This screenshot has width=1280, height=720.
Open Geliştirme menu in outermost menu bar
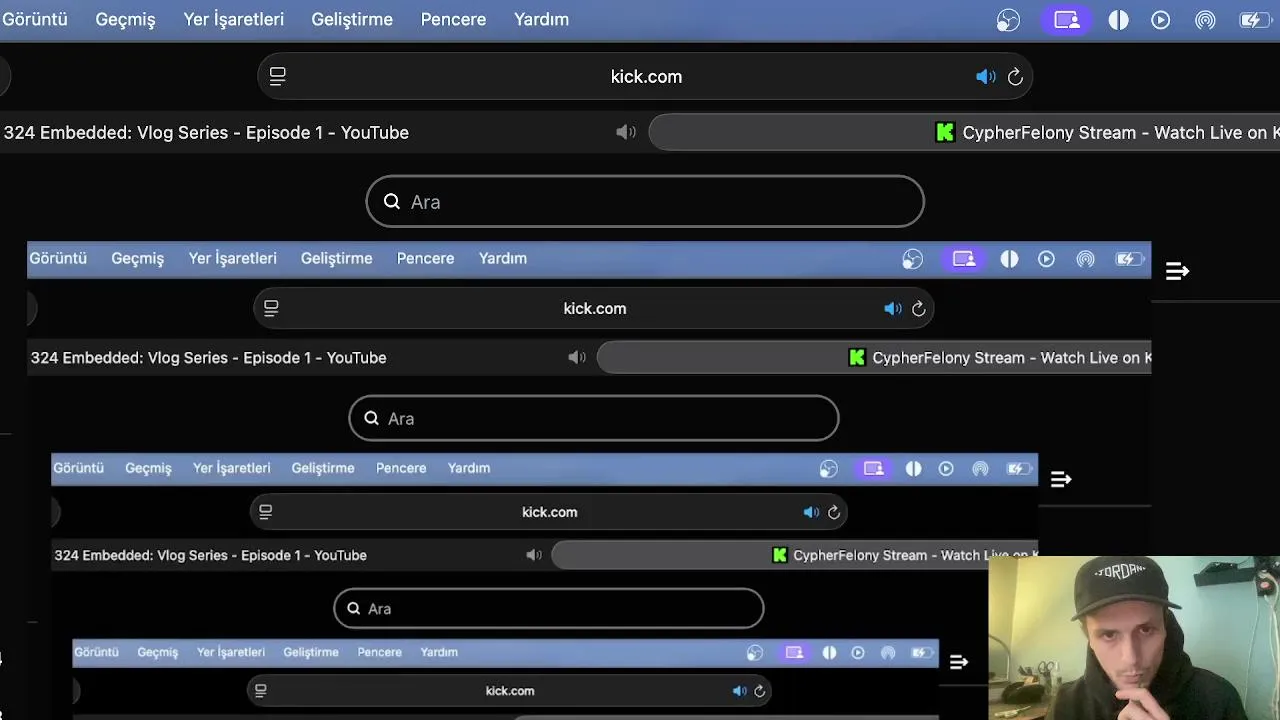click(352, 19)
